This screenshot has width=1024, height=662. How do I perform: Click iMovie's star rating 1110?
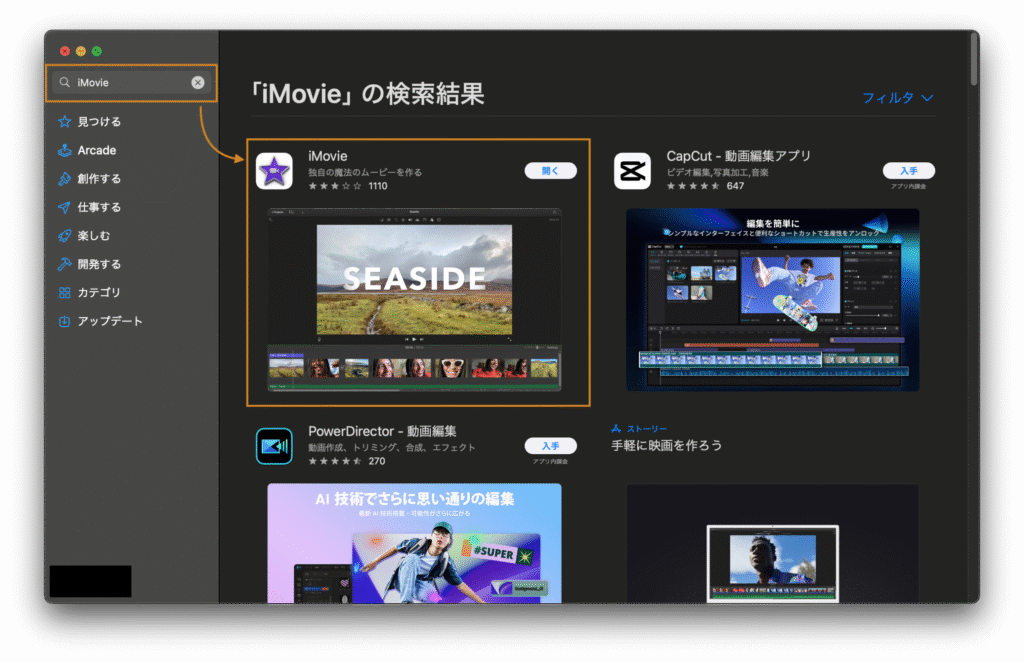coord(348,186)
